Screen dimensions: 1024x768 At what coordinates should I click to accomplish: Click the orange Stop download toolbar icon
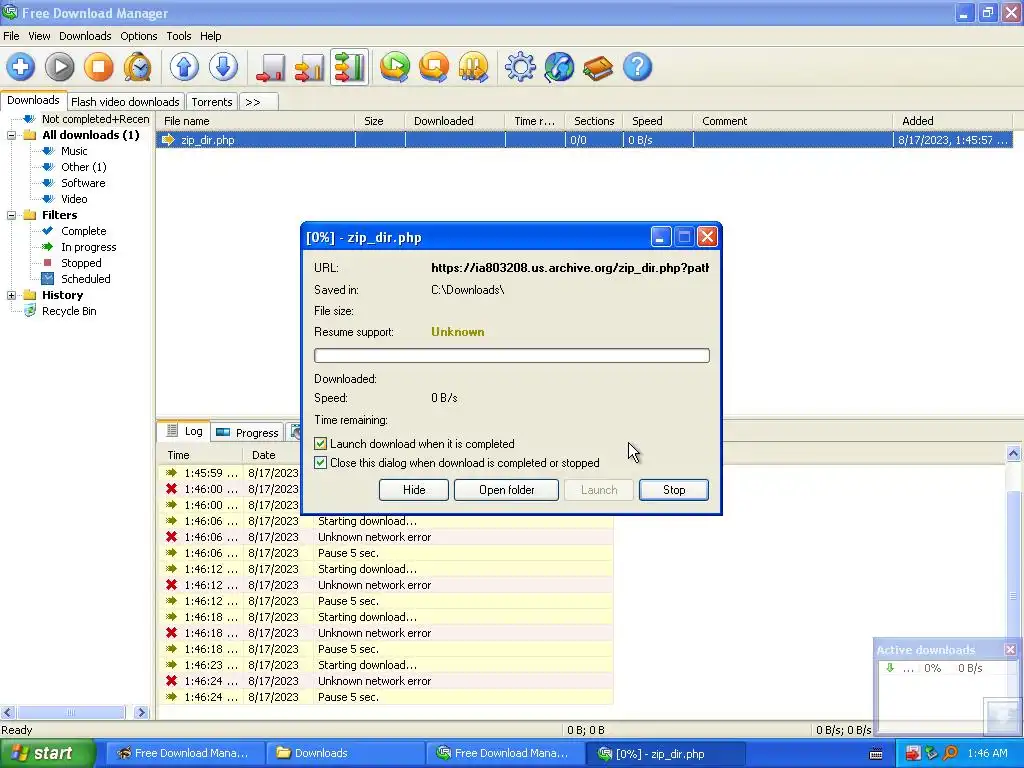(x=99, y=67)
